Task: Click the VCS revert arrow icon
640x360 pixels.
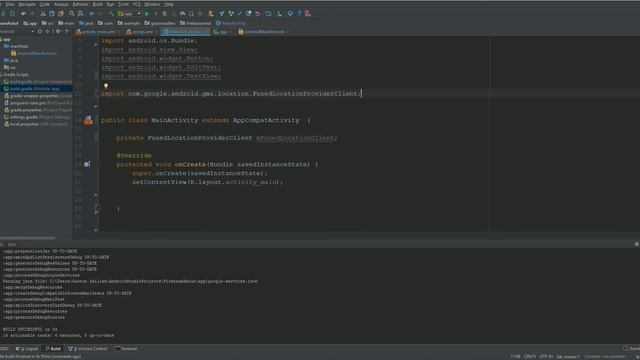Action: click(258, 13)
